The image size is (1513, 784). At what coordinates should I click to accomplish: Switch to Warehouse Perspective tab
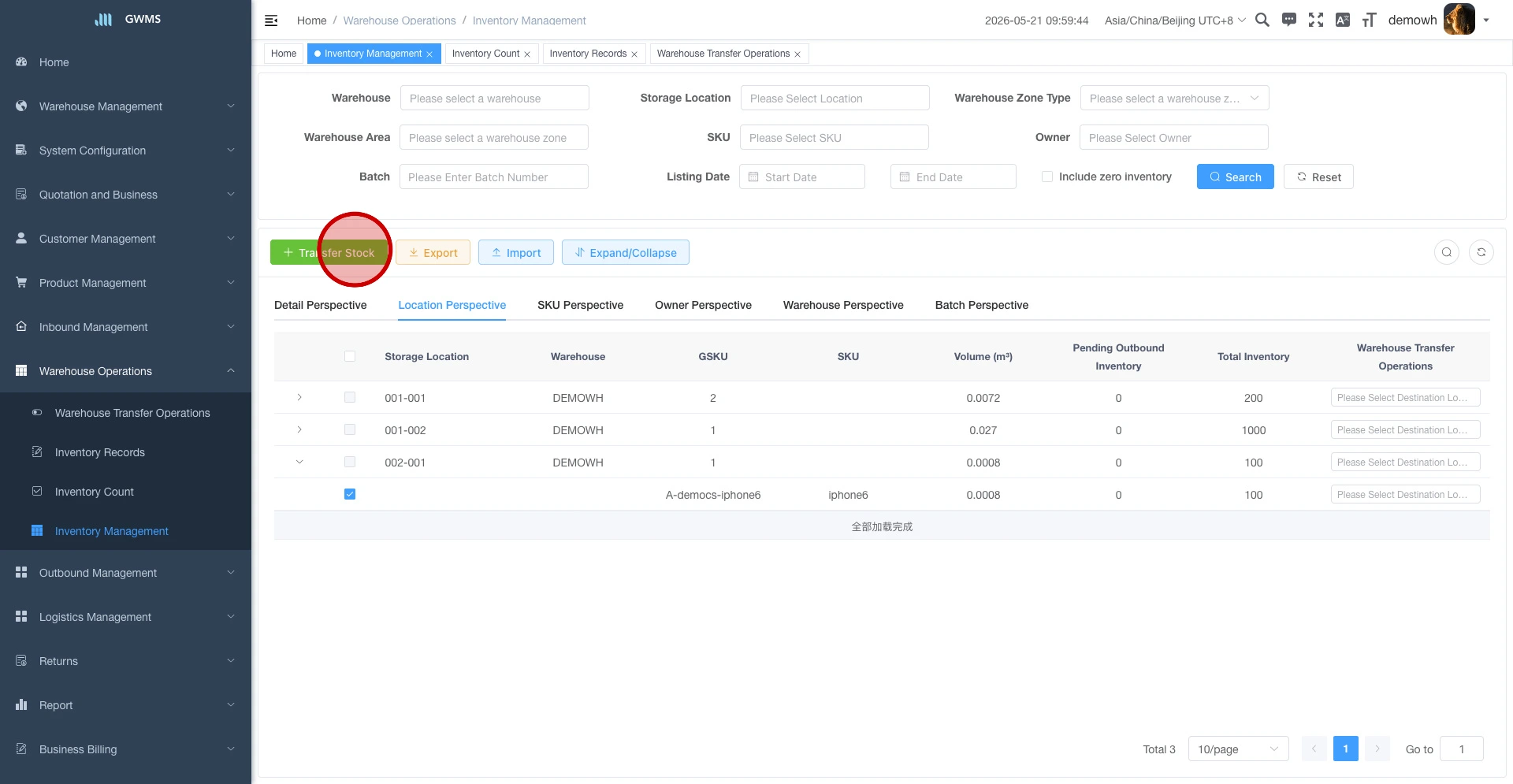point(843,305)
